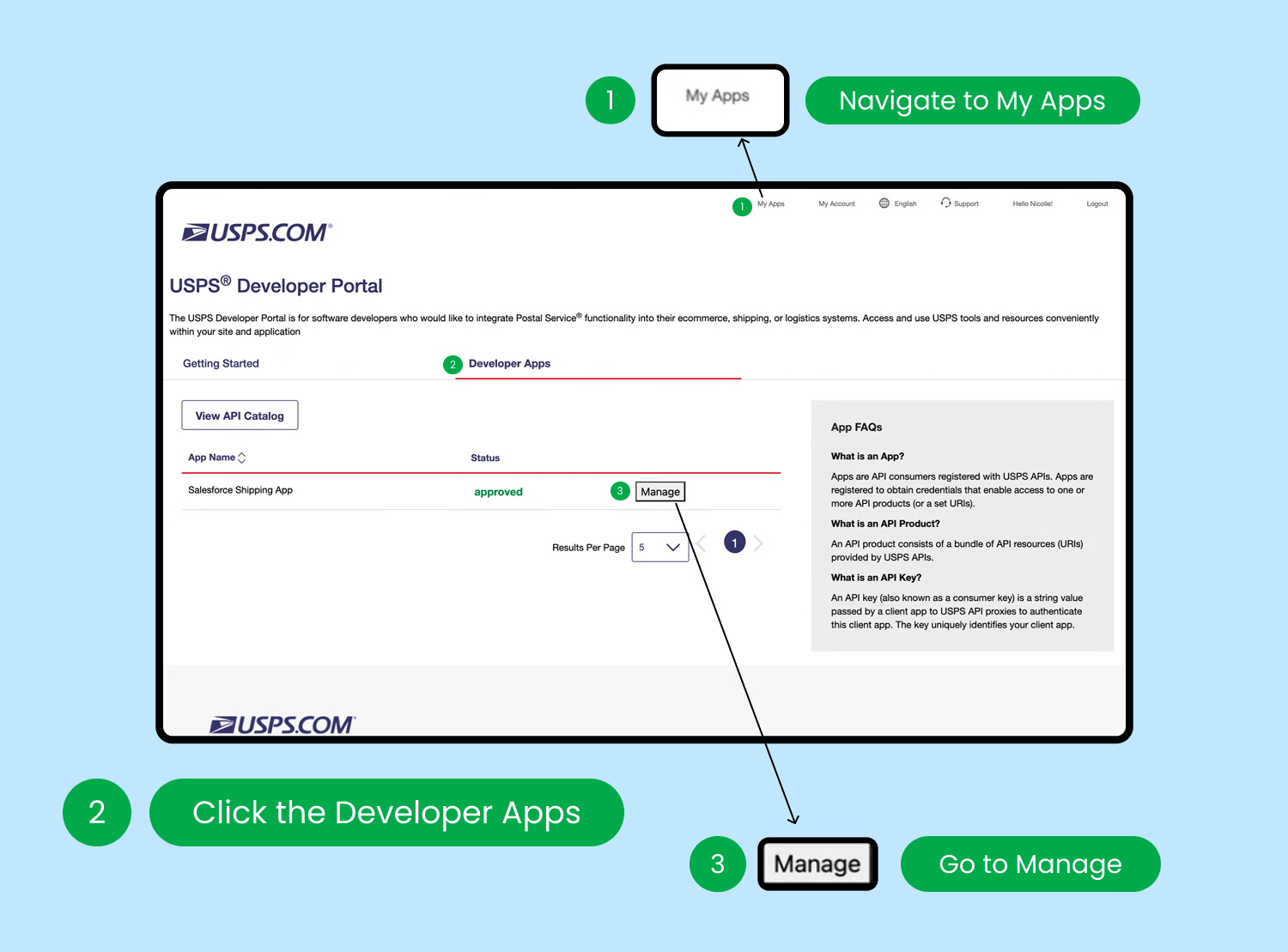Viewport: 1288px width, 952px height.
Task: Click the Hello Nicolle! greeting
Action: pos(1032,204)
